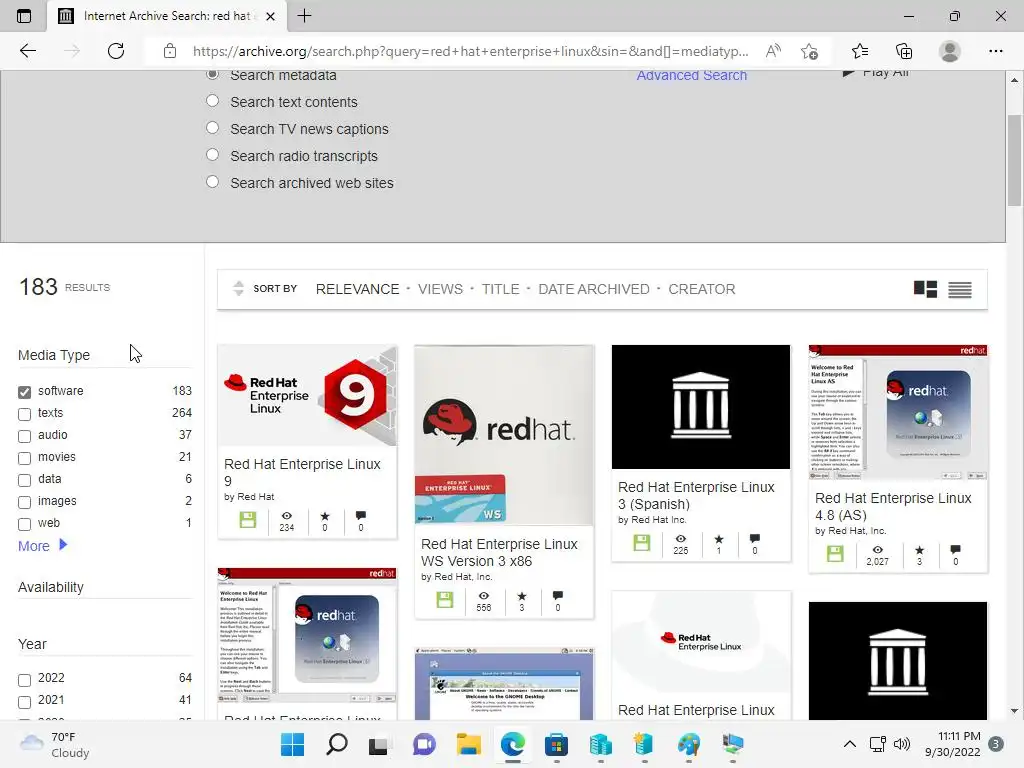Sort results by Relevance
1024x768 pixels.
pos(357,289)
